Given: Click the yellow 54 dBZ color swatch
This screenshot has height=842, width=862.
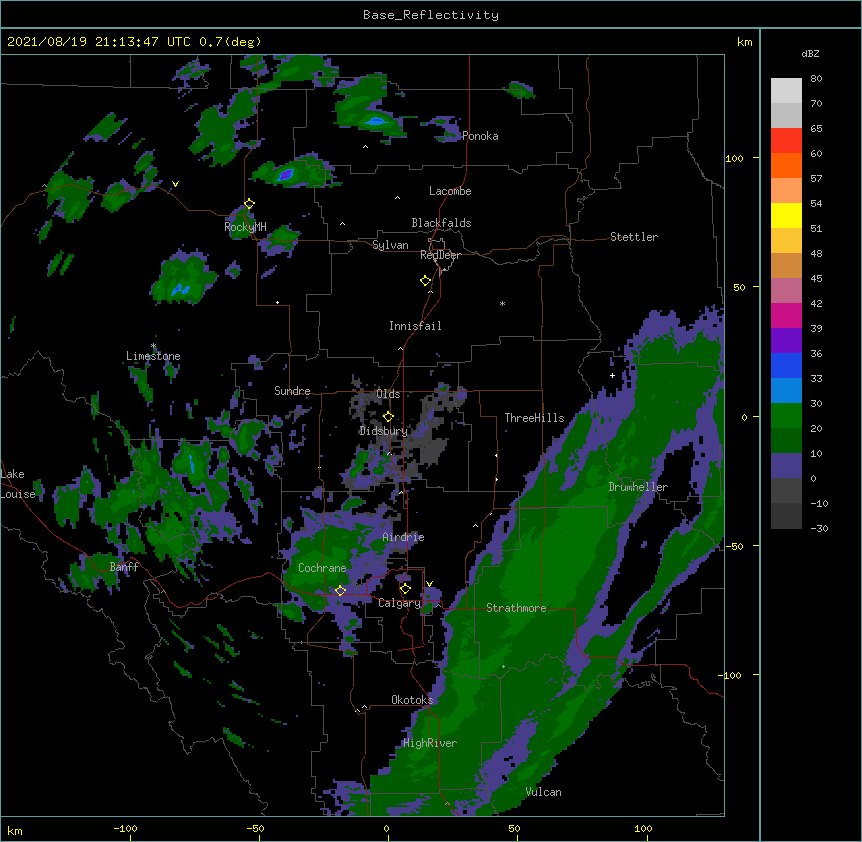Looking at the screenshot, I should pos(786,215).
